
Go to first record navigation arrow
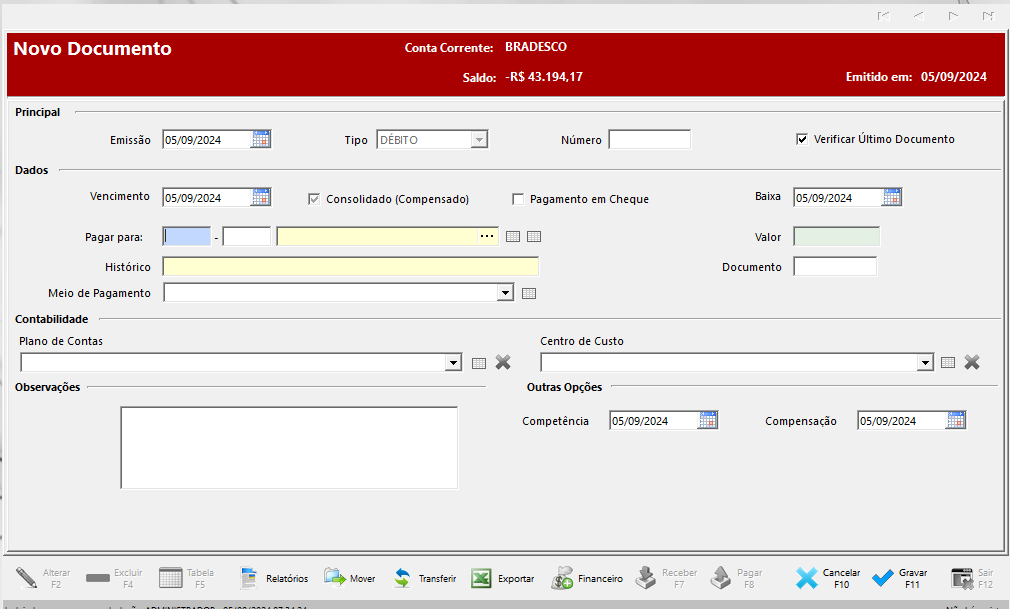pyautogui.click(x=884, y=15)
